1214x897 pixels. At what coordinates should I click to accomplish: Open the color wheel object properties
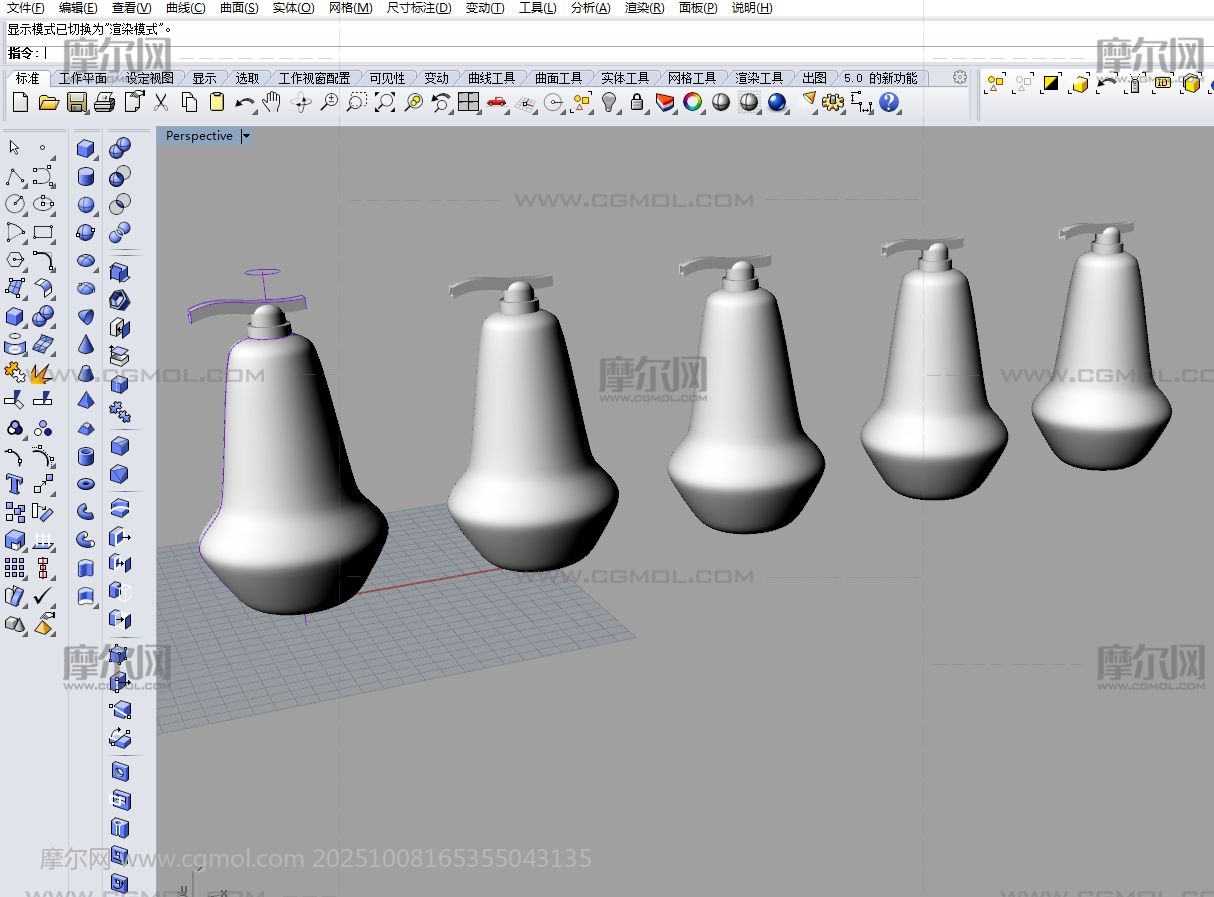pos(692,102)
